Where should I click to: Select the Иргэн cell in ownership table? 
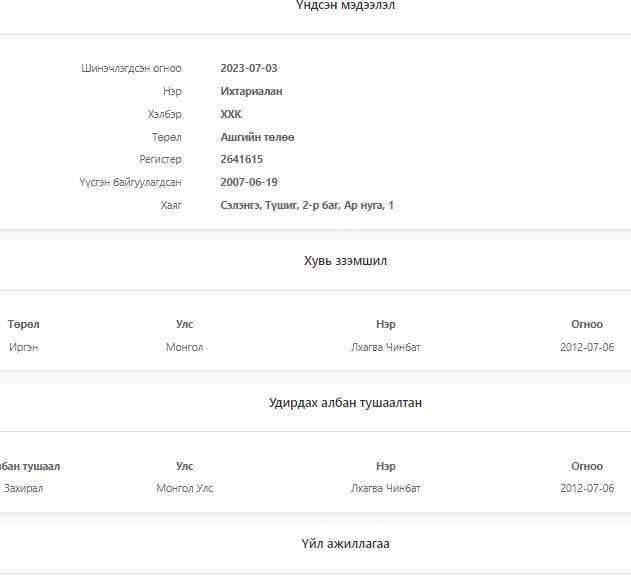click(x=24, y=347)
